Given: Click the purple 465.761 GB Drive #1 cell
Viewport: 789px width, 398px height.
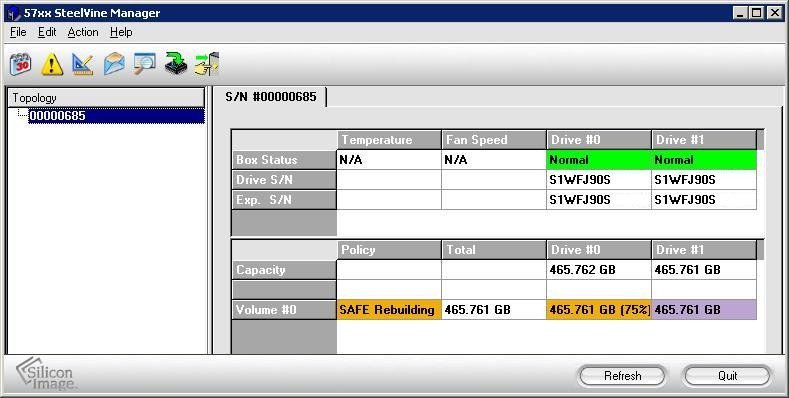Looking at the screenshot, I should click(704, 310).
